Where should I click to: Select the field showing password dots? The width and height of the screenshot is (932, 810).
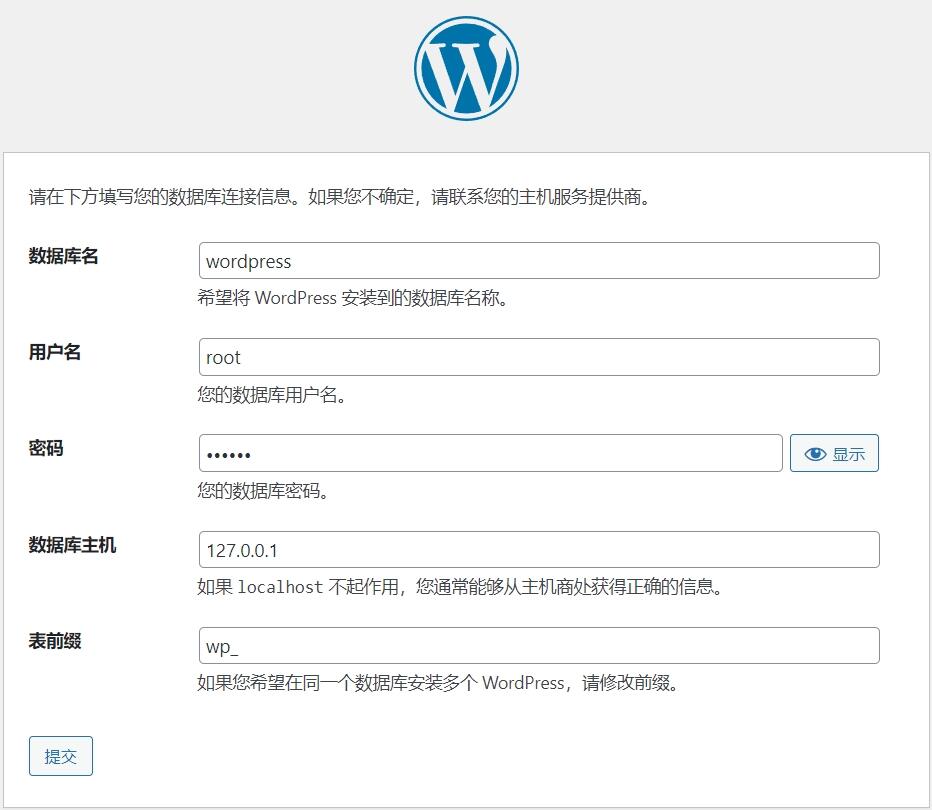[490, 452]
